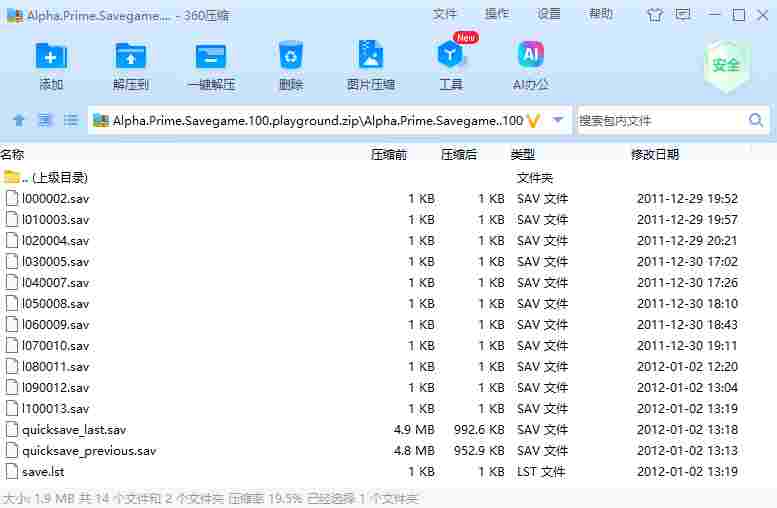The height and width of the screenshot is (508, 777).
Task: Open the 图片压缩 image compression tool
Action: pos(371,56)
